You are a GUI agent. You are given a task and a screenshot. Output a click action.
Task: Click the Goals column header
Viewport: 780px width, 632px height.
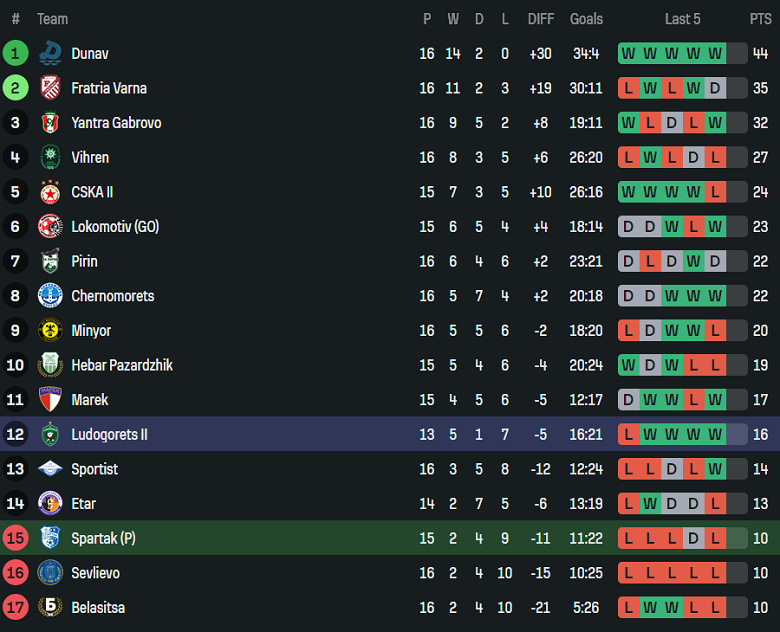pos(586,19)
